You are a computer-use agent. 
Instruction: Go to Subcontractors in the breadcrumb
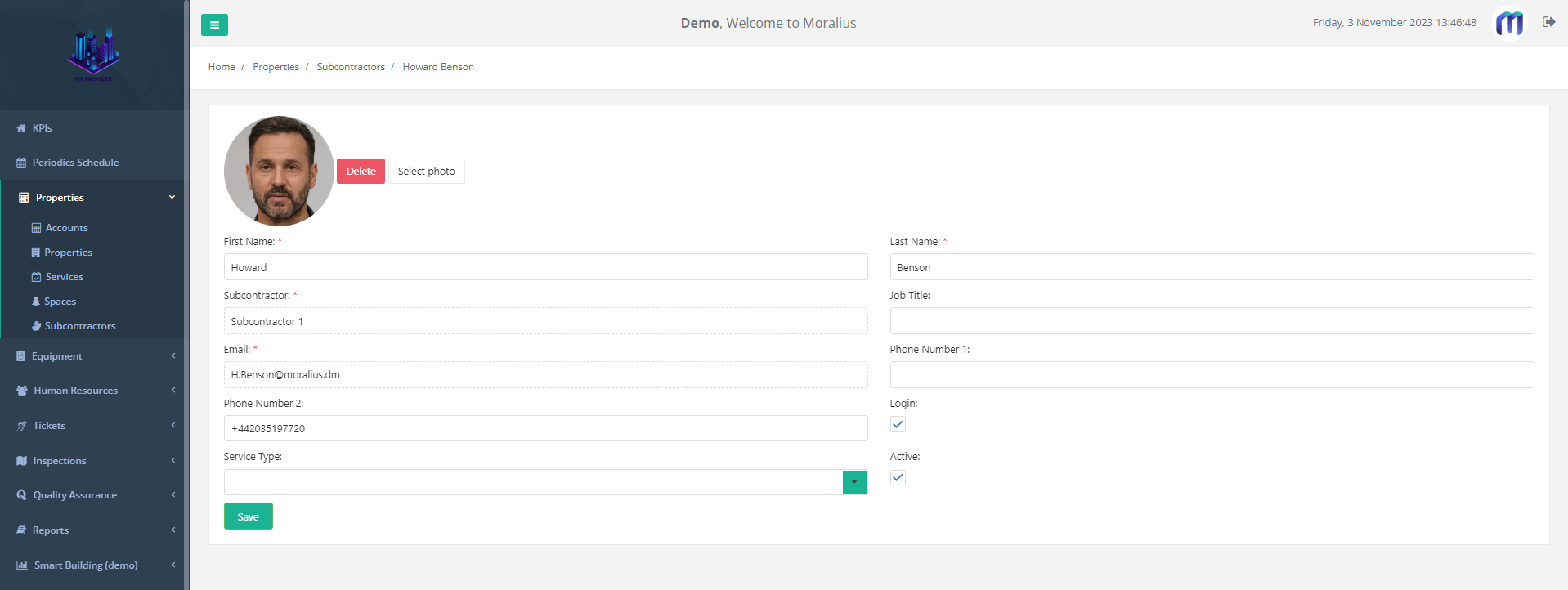(x=351, y=67)
